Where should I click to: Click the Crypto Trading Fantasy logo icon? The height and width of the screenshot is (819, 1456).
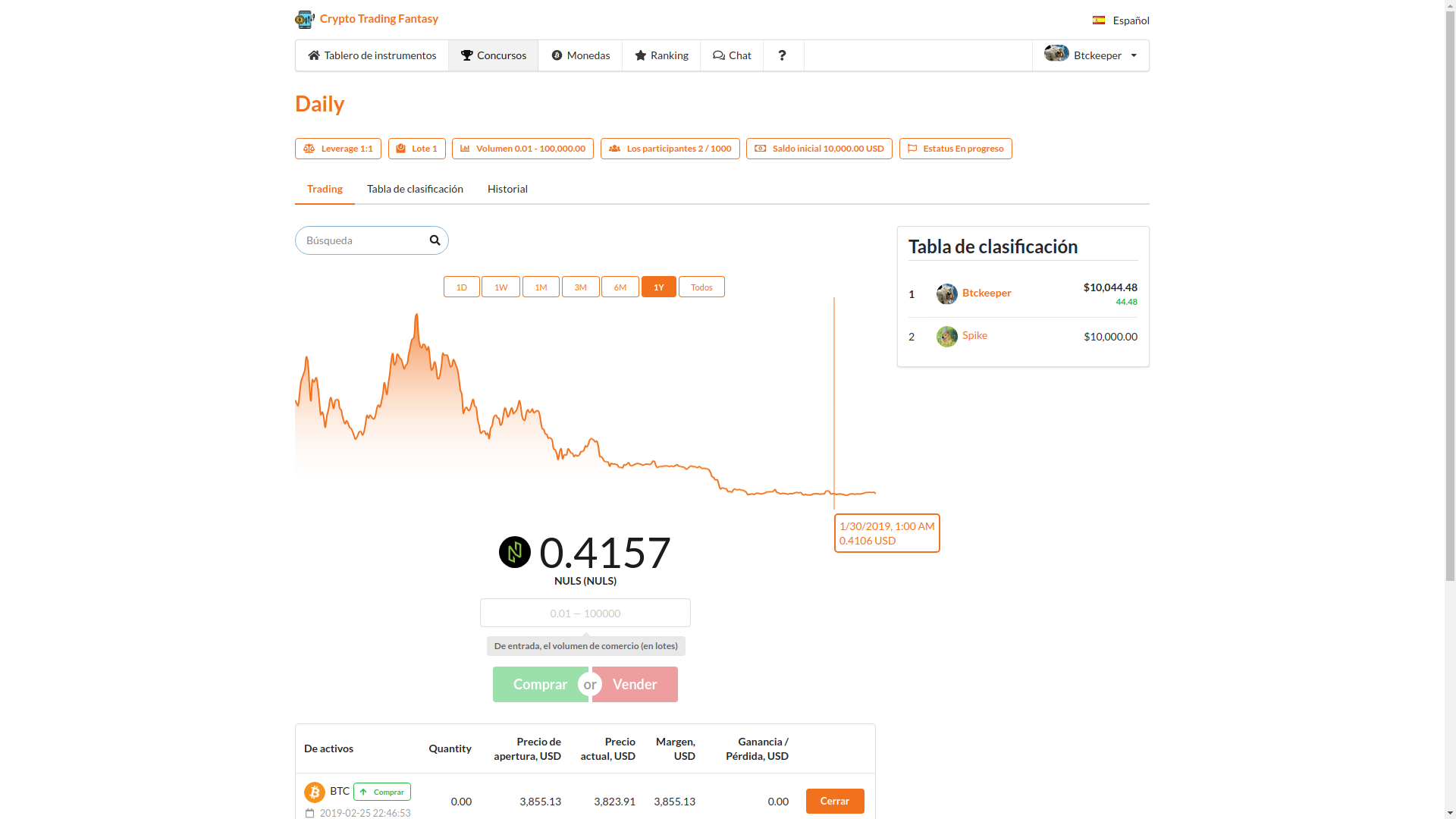[x=305, y=19]
